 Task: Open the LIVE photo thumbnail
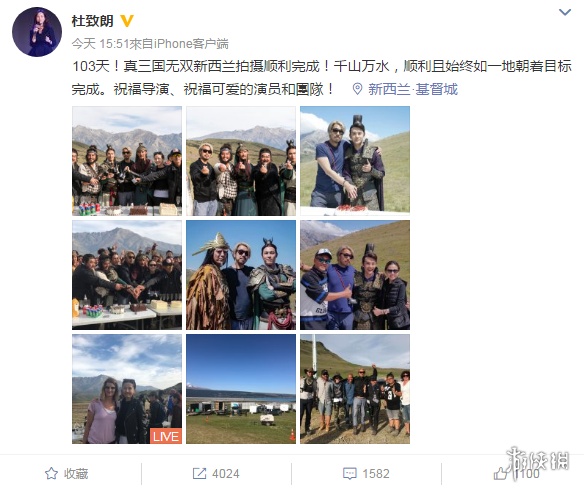[x=127, y=389]
